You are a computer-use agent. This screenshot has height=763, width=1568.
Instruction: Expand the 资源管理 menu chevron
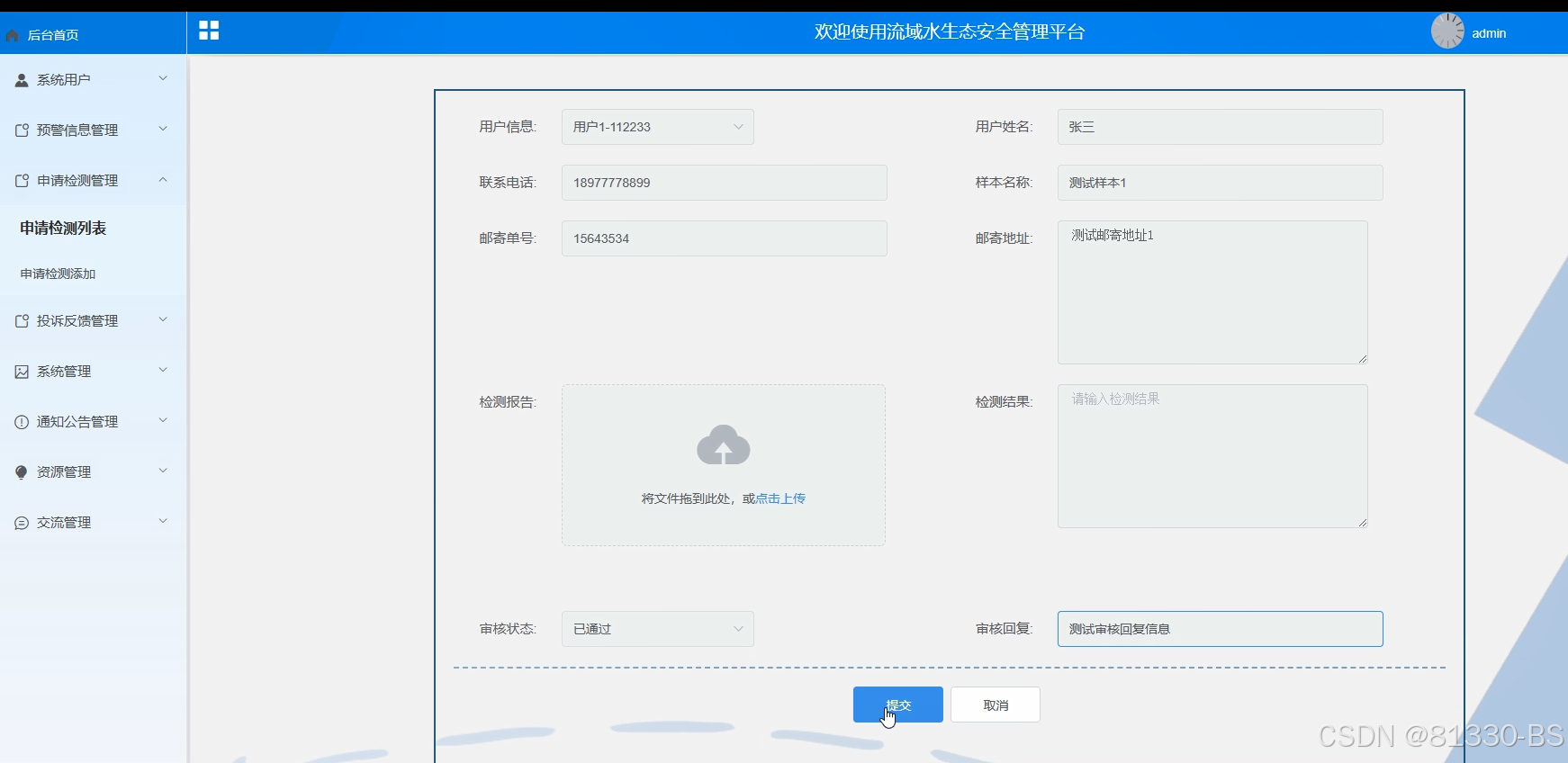[x=163, y=471]
